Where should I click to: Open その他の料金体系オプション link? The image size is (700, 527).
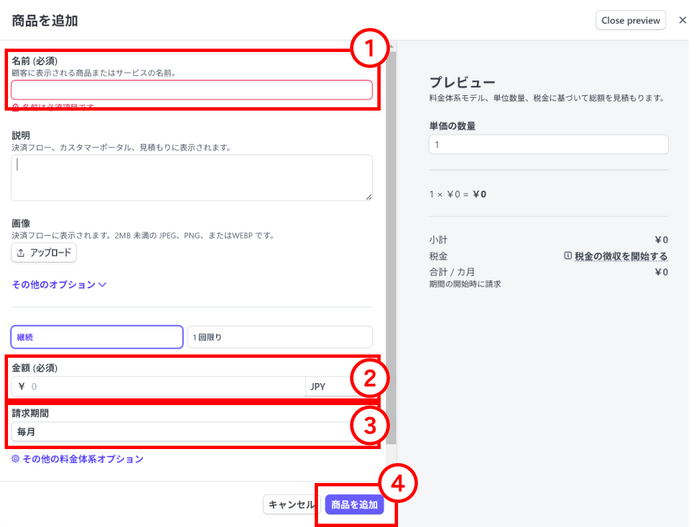tap(82, 459)
